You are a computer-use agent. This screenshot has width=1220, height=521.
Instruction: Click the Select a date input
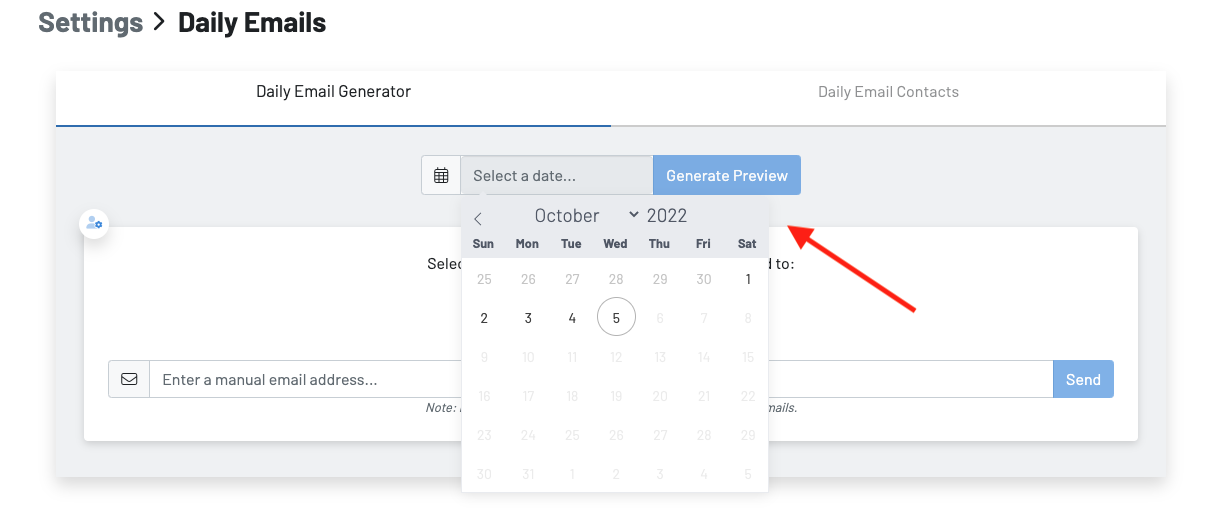556,176
